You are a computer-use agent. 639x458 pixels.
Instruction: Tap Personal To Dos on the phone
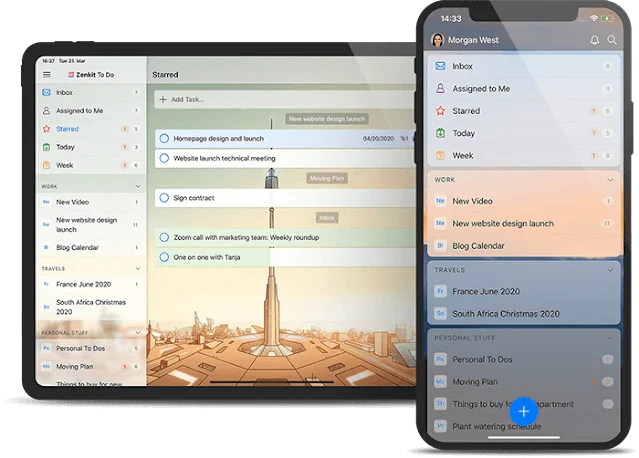523,359
